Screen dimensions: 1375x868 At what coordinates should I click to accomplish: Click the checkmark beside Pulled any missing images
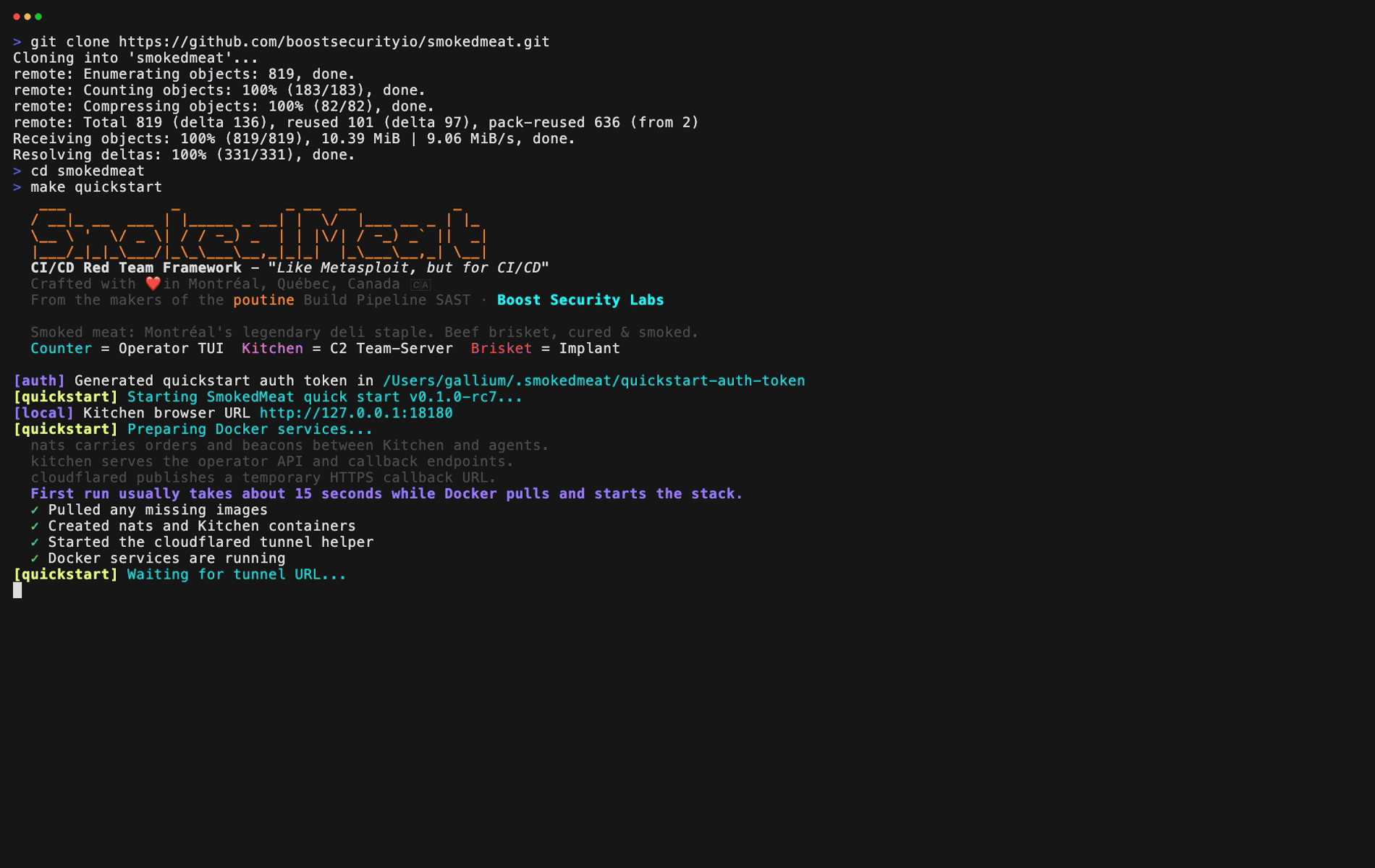35,510
